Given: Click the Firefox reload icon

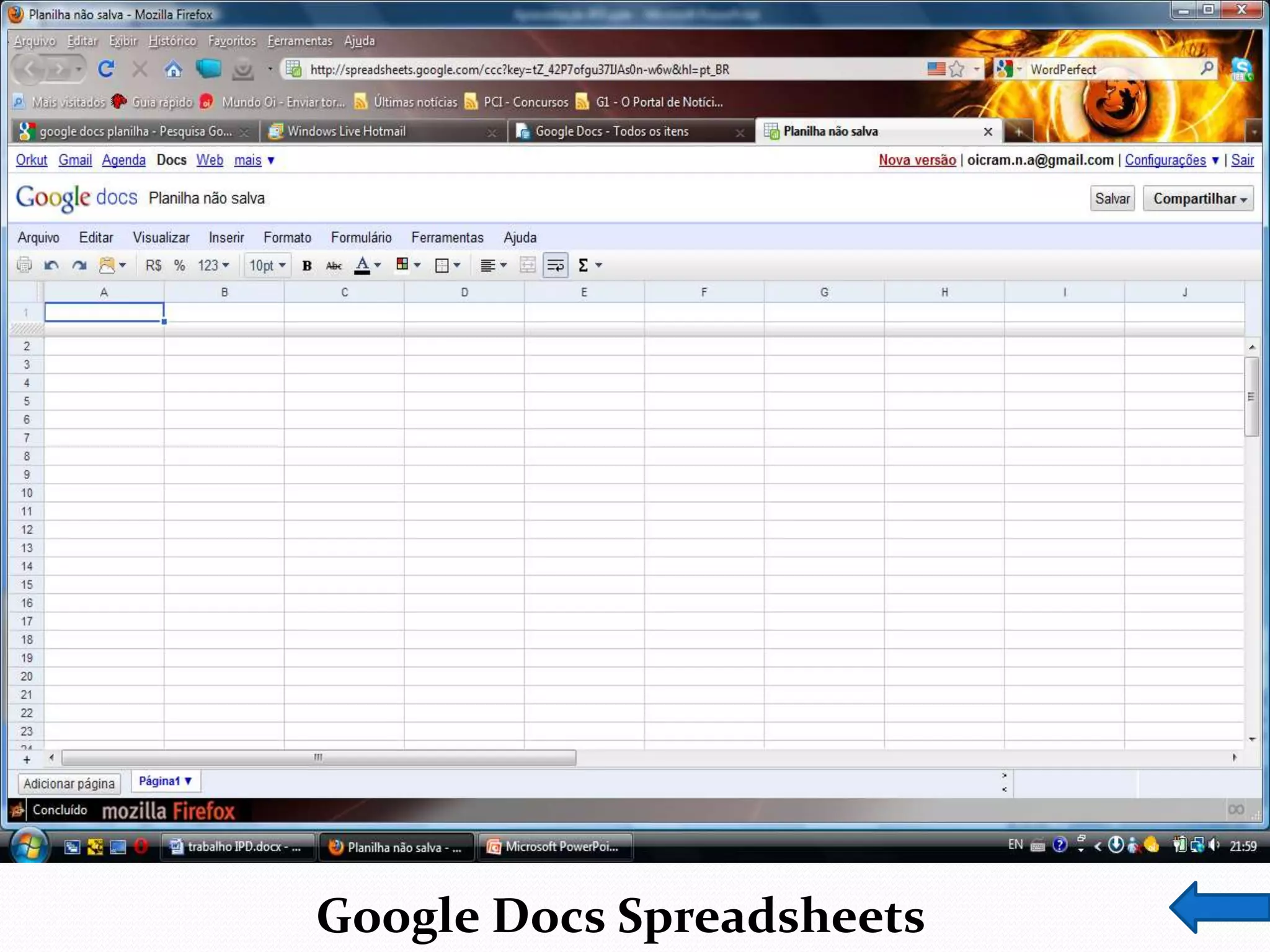Looking at the screenshot, I should pos(106,69).
